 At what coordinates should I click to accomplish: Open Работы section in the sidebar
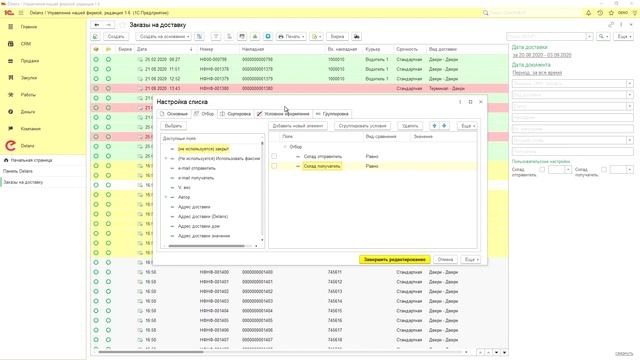pyautogui.click(x=28, y=95)
